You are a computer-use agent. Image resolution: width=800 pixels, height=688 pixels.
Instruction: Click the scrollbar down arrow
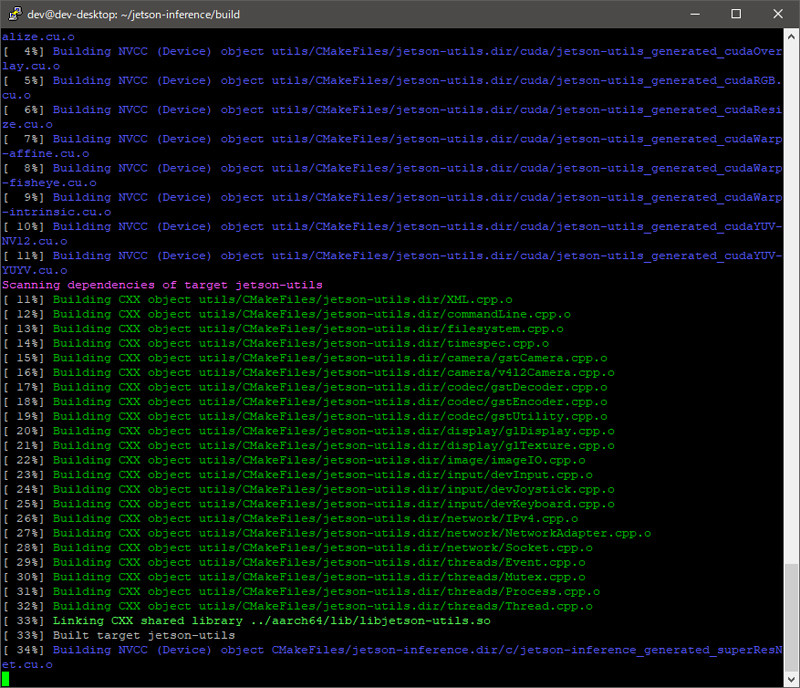point(791,679)
